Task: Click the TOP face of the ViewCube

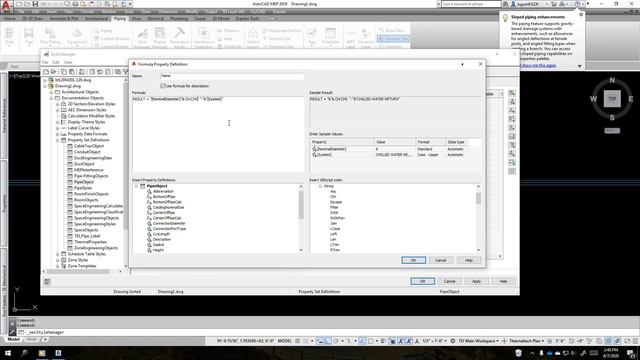Action: click(x=612, y=99)
